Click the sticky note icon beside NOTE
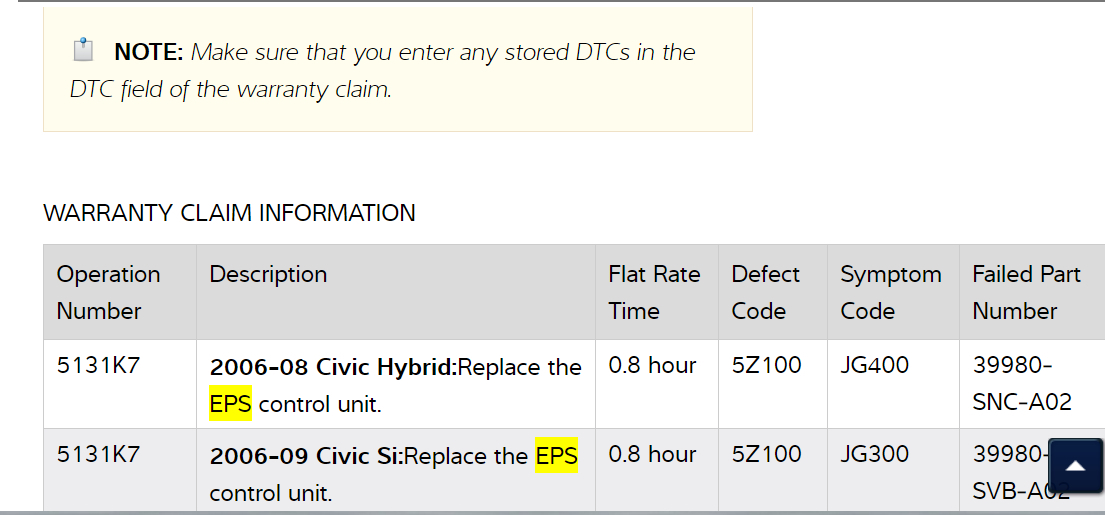Screen dimensions: 1105x515 click(x=83, y=50)
